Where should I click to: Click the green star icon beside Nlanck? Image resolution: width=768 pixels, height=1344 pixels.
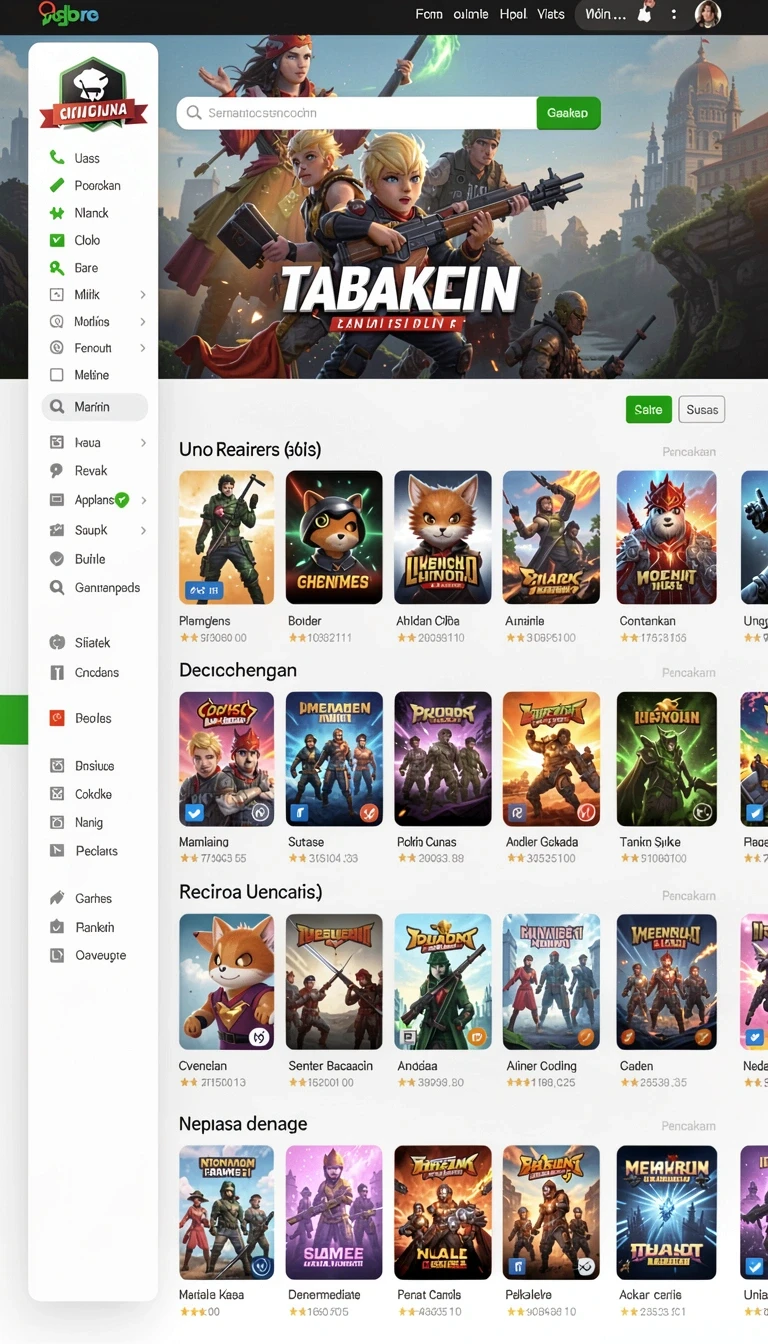coord(56,213)
